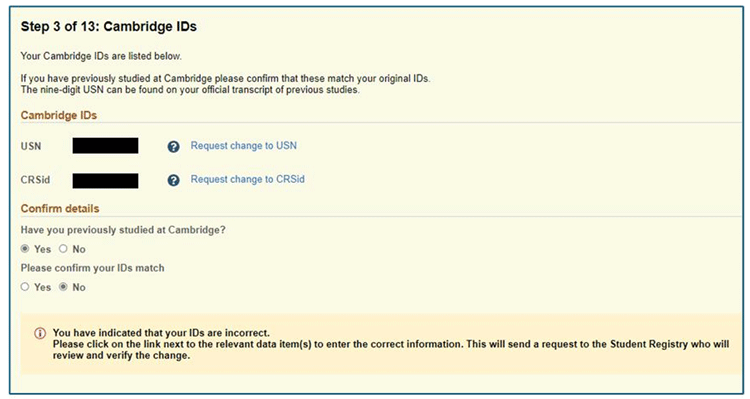Click the IDs are incorrect warning text
The image size is (750, 399).
(161, 332)
